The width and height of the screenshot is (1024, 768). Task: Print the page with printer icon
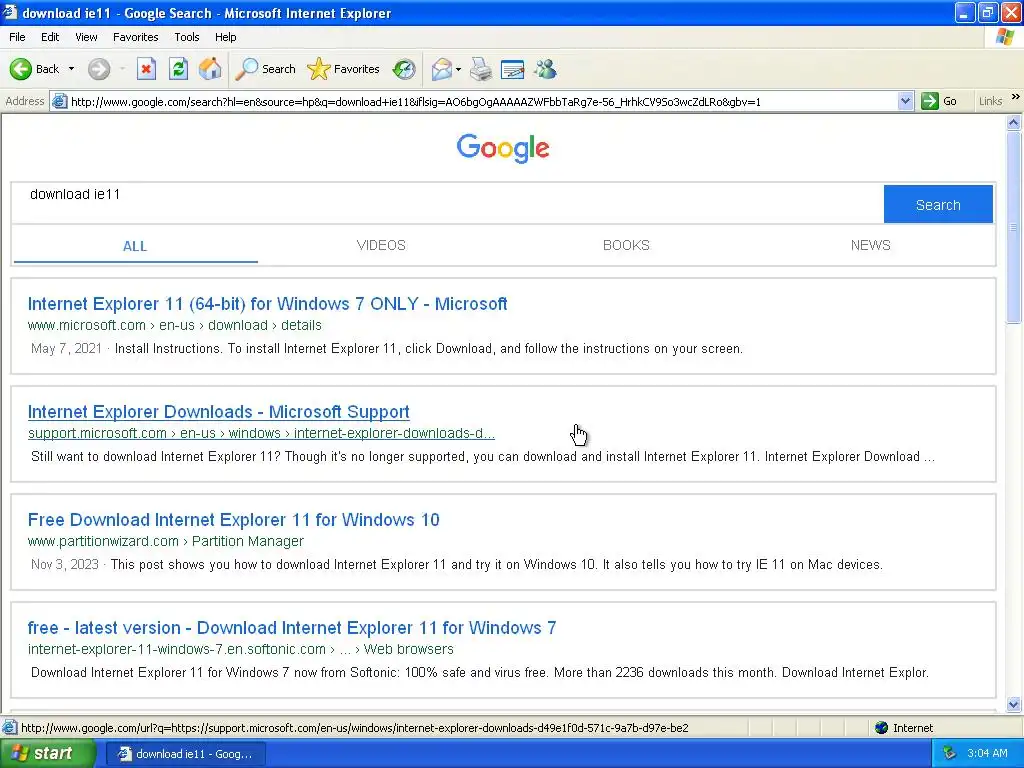point(481,69)
